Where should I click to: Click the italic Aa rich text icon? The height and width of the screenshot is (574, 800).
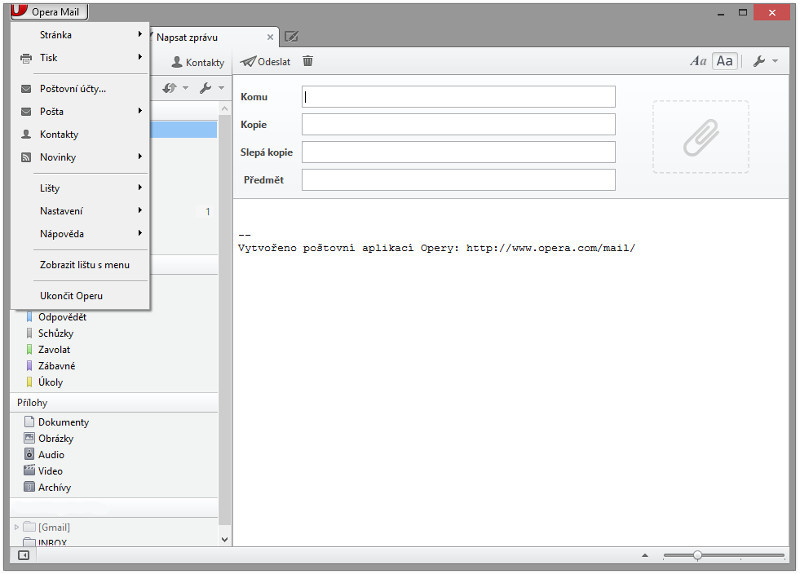click(x=698, y=61)
